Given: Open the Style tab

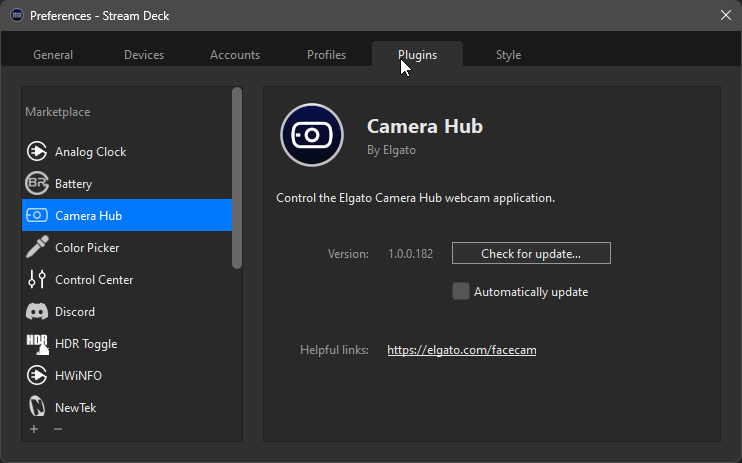Looking at the screenshot, I should coord(508,55).
